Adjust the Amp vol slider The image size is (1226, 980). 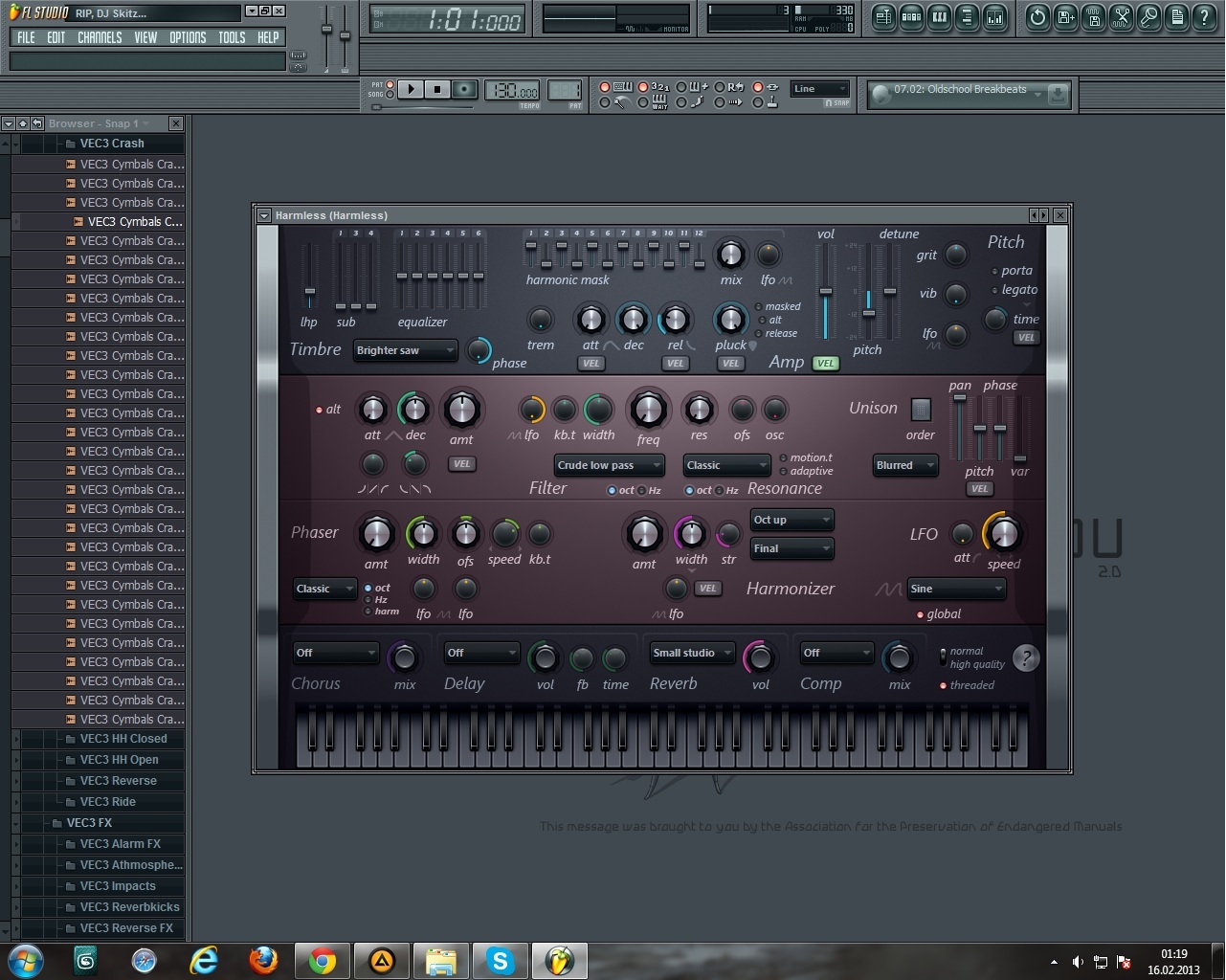[825, 291]
